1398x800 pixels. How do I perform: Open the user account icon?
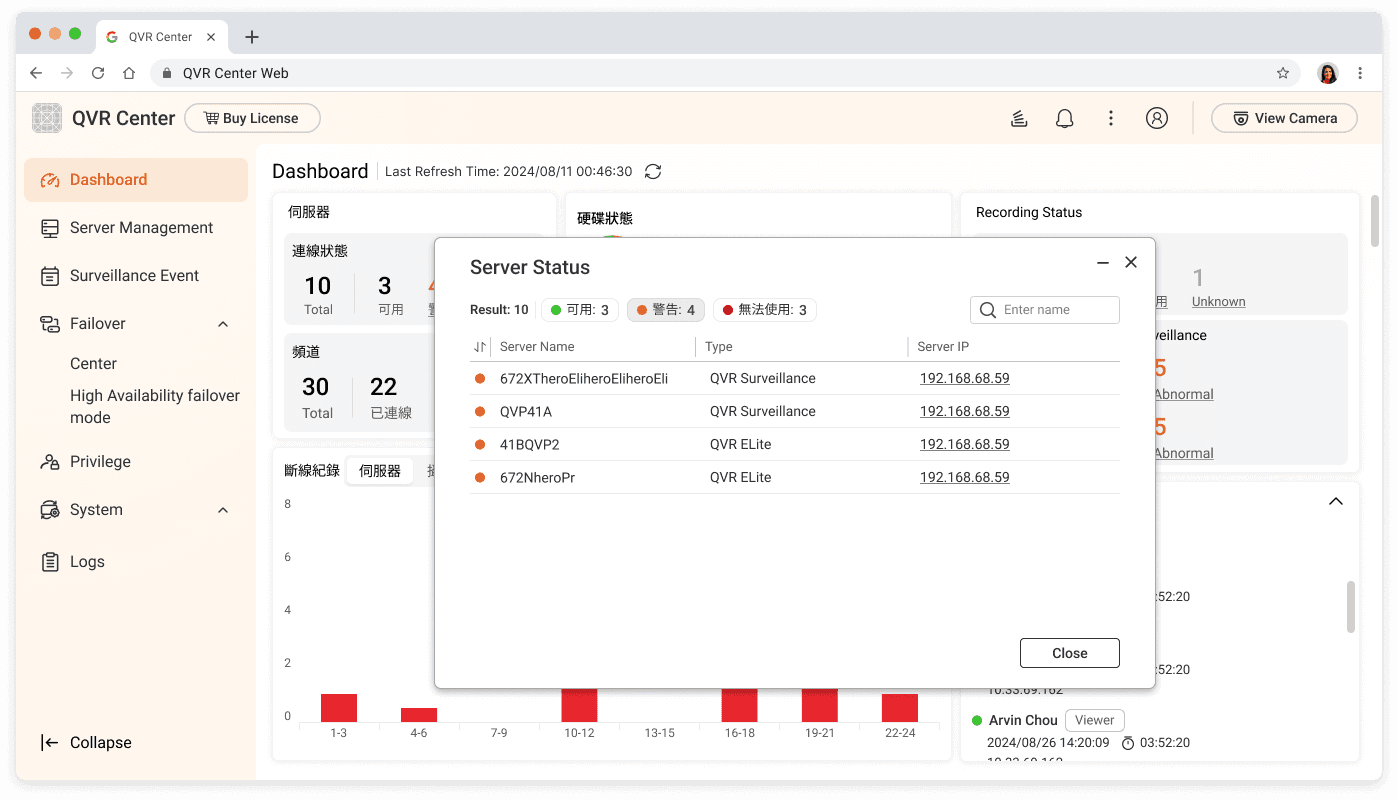click(x=1157, y=118)
